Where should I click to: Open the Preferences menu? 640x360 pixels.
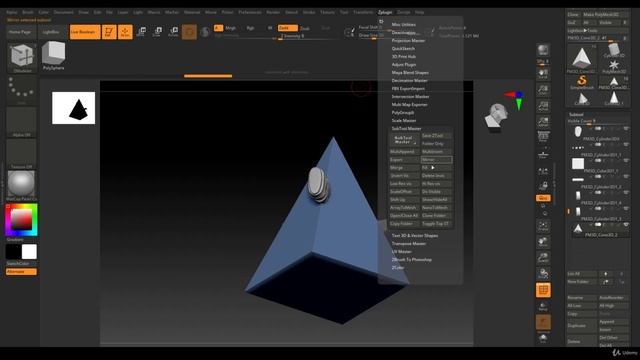(250, 12)
